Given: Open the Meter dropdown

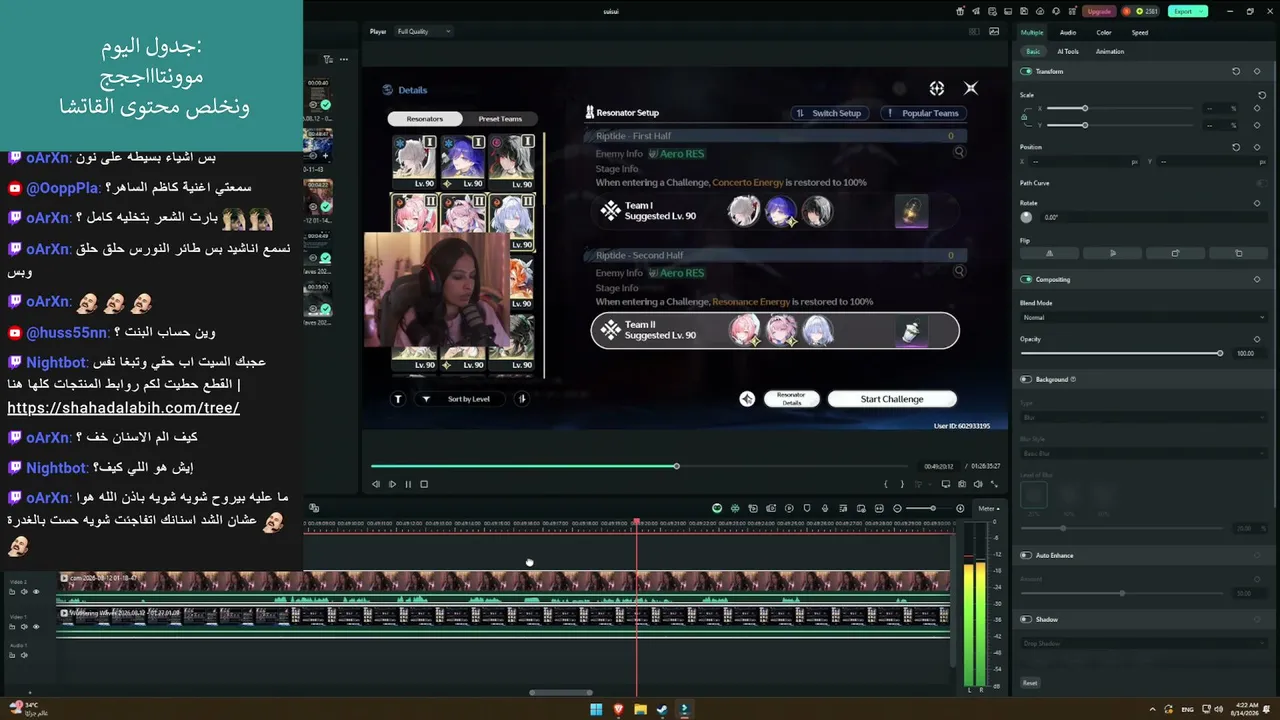Looking at the screenshot, I should 988,508.
